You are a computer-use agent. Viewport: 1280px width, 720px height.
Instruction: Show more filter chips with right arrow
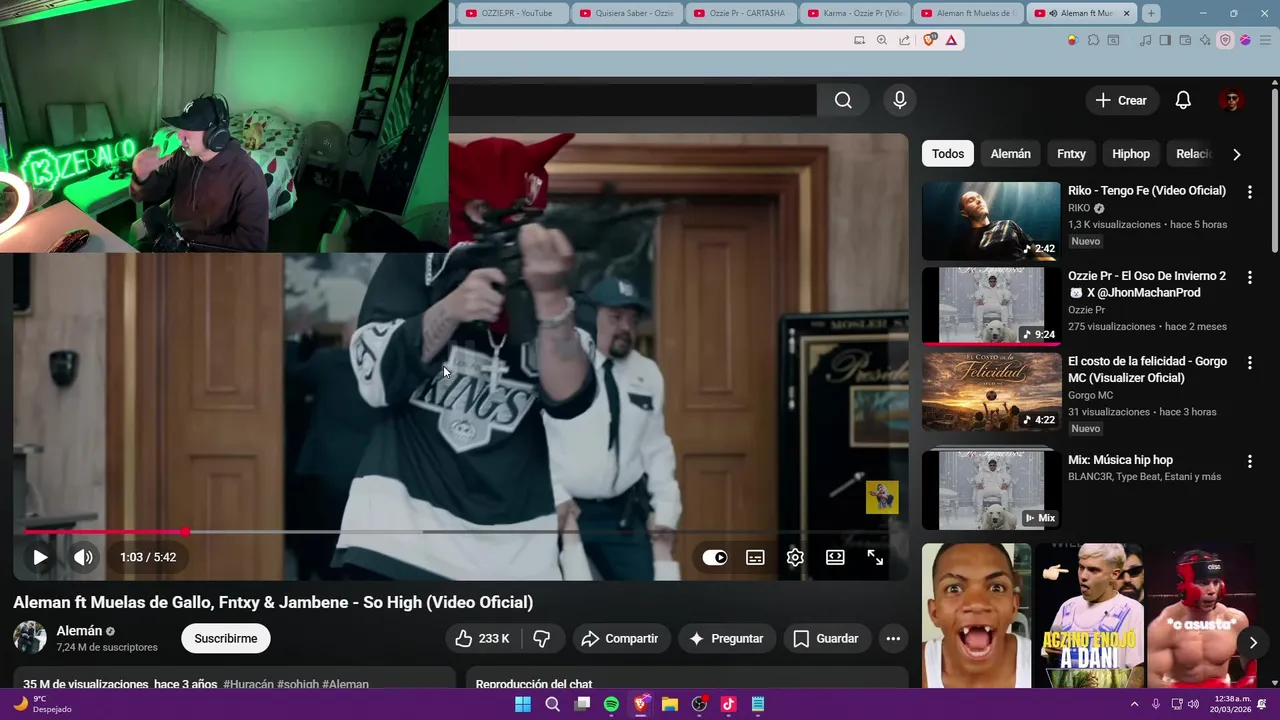(x=1236, y=154)
